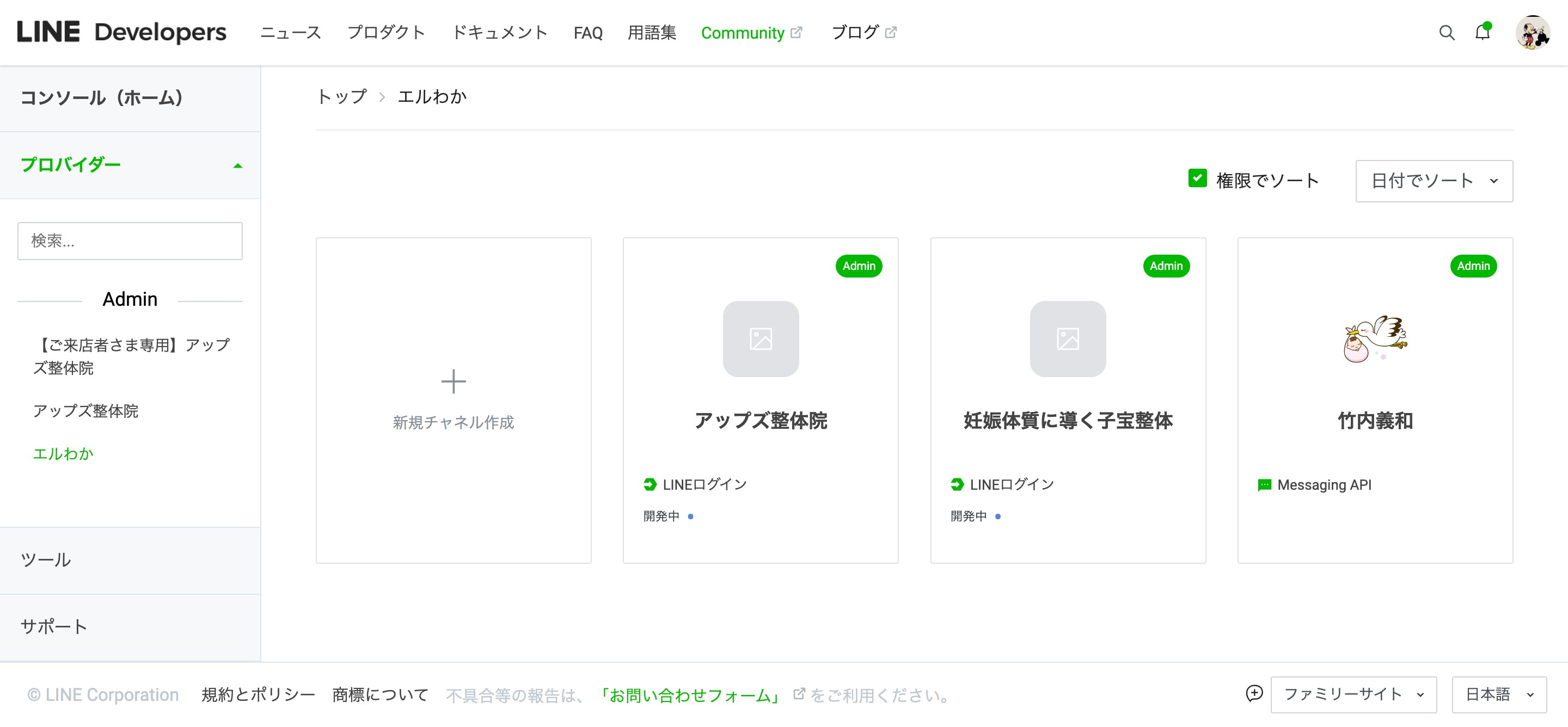Go to トップ breadcrumb

click(341, 97)
